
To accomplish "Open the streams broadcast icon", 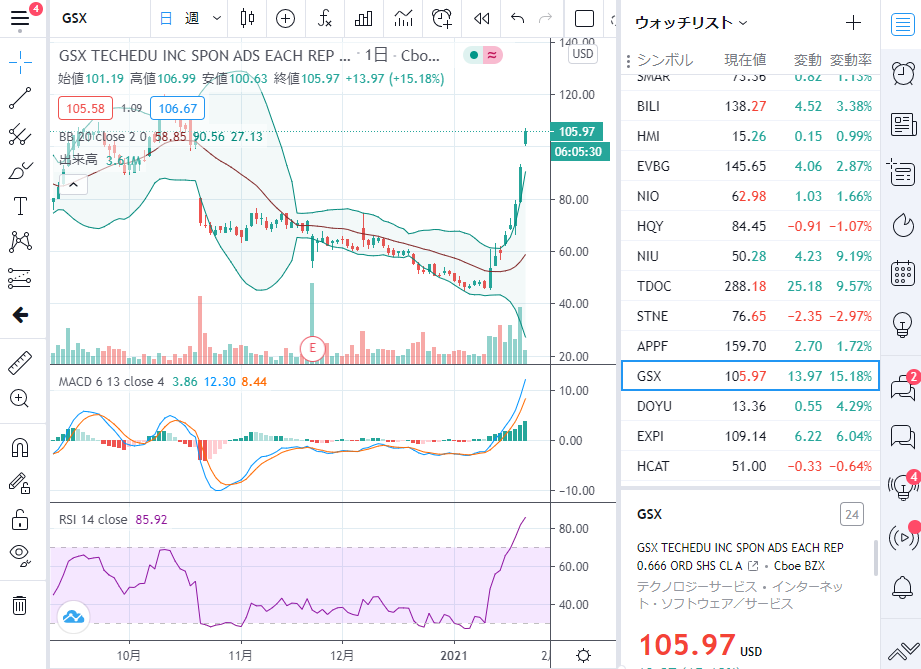I will click(903, 536).
